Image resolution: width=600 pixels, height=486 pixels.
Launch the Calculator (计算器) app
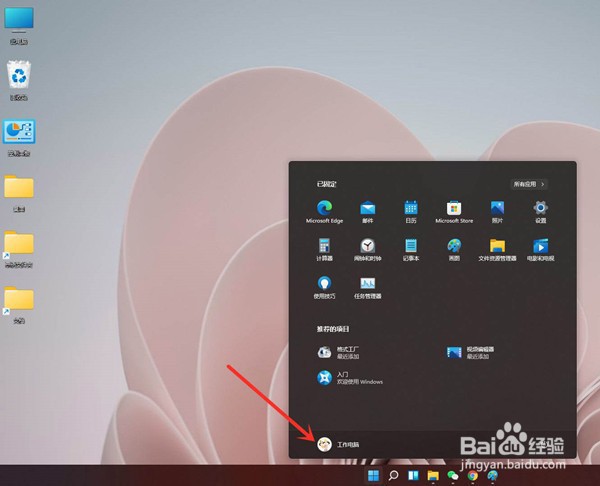324,250
